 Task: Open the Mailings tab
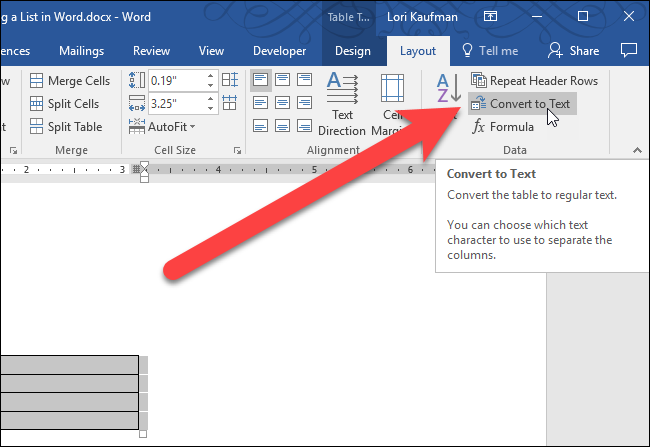81,51
